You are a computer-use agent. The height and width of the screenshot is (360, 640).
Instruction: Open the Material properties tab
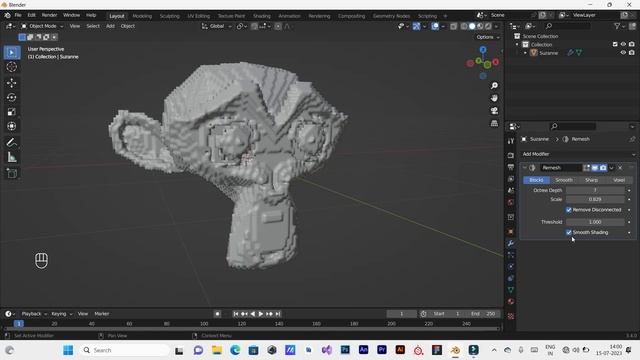pyautogui.click(x=511, y=301)
